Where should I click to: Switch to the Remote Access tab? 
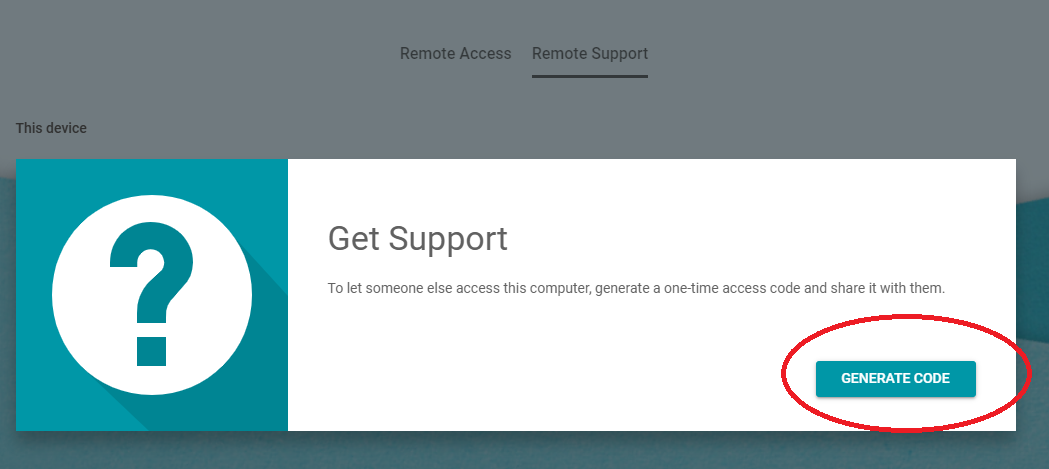click(455, 54)
